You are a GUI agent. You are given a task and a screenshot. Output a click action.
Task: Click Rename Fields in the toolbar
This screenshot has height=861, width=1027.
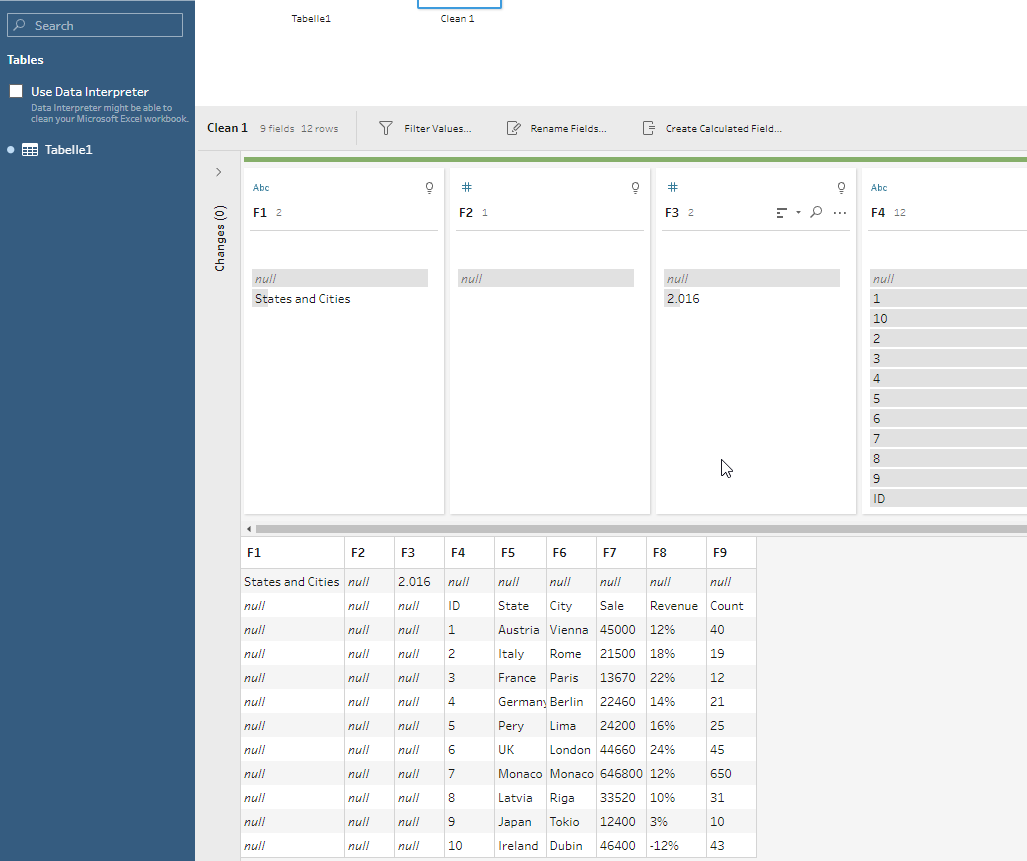coord(556,129)
